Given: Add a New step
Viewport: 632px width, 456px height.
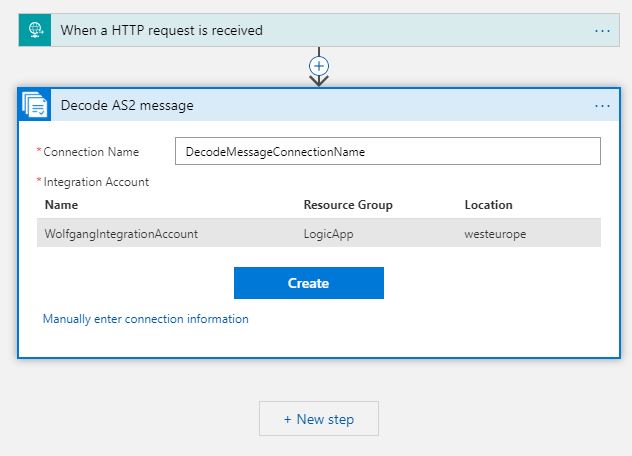Looking at the screenshot, I should pos(319,419).
